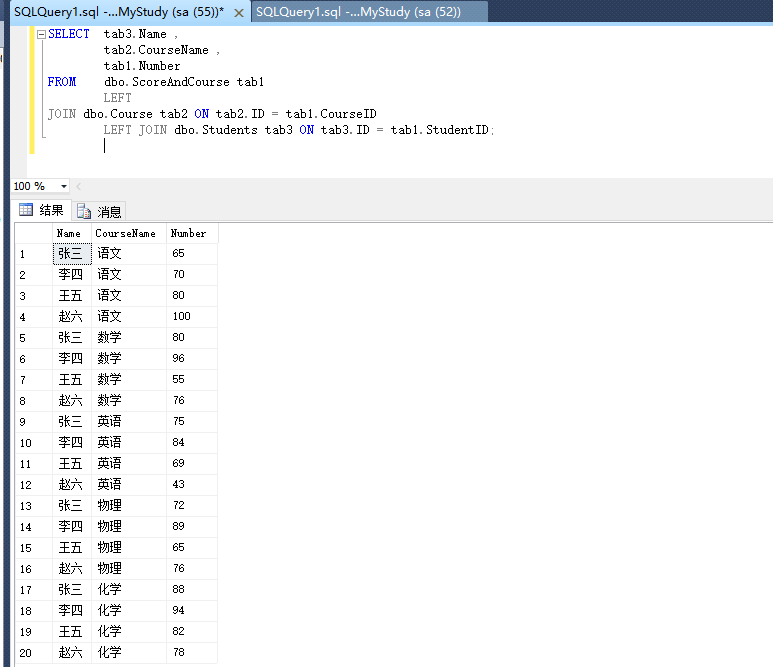Select the Number cell with value 89
The image size is (773, 667).
click(192, 527)
